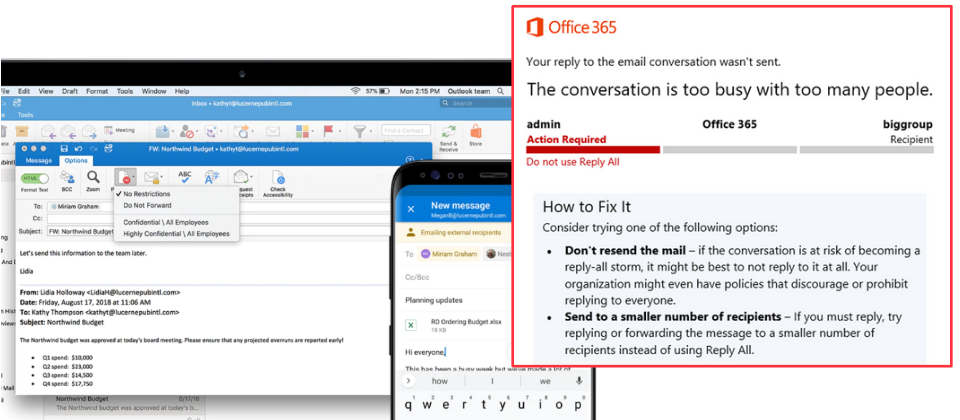Viewport: 960px width, 420px height.
Task: Click the Check Accessibility icon
Action: tap(278, 178)
